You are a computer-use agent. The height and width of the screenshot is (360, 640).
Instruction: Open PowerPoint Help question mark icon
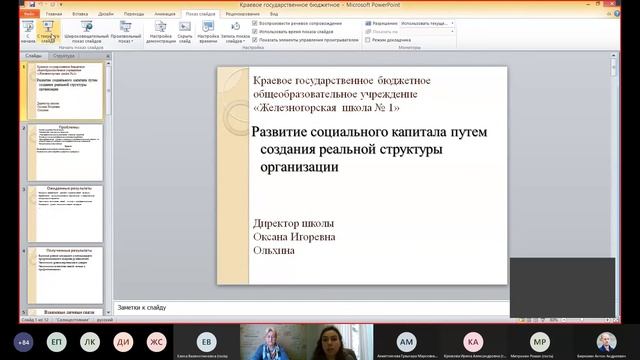coord(617,14)
